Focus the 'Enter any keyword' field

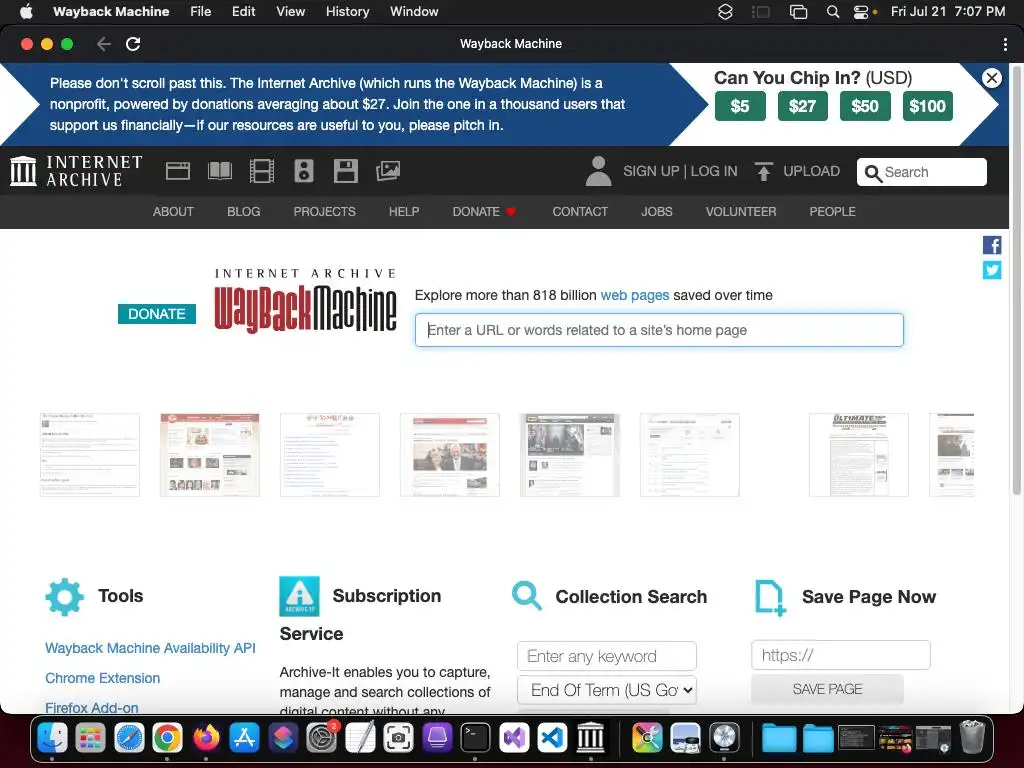[x=607, y=656]
